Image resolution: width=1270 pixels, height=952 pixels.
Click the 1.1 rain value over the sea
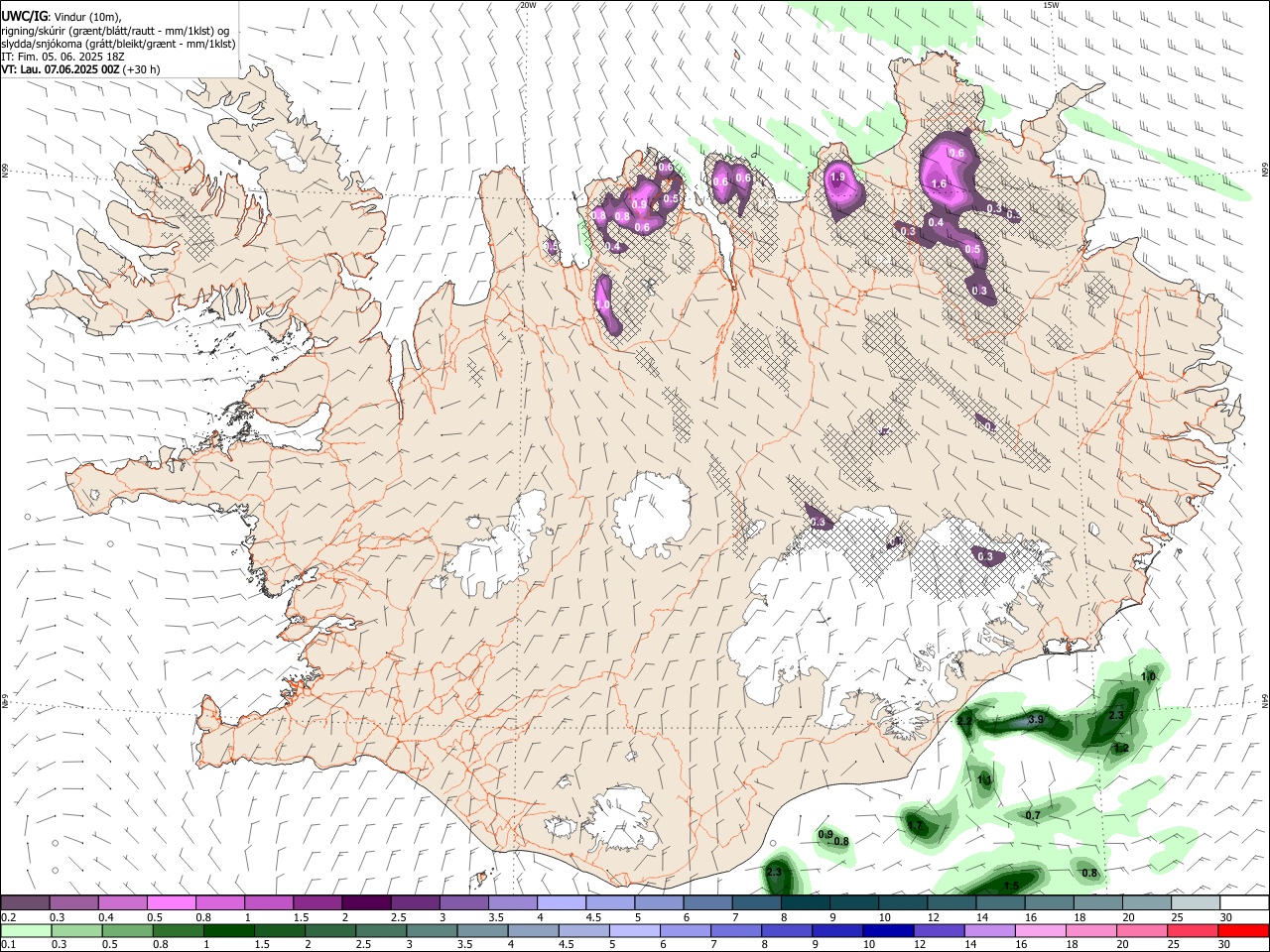click(985, 780)
